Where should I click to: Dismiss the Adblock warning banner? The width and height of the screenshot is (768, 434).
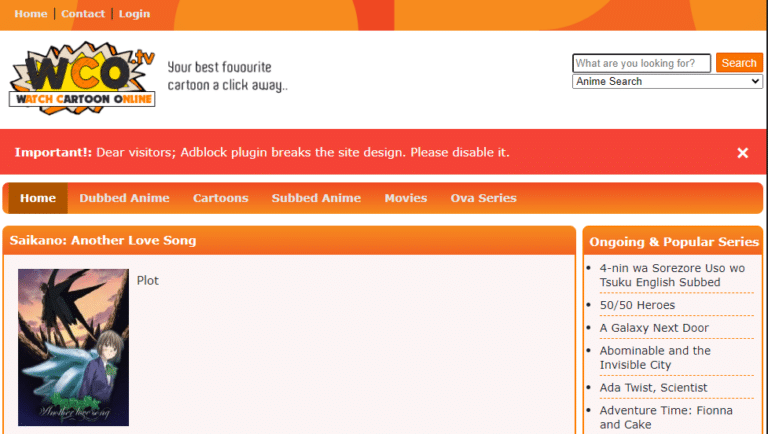click(x=742, y=153)
